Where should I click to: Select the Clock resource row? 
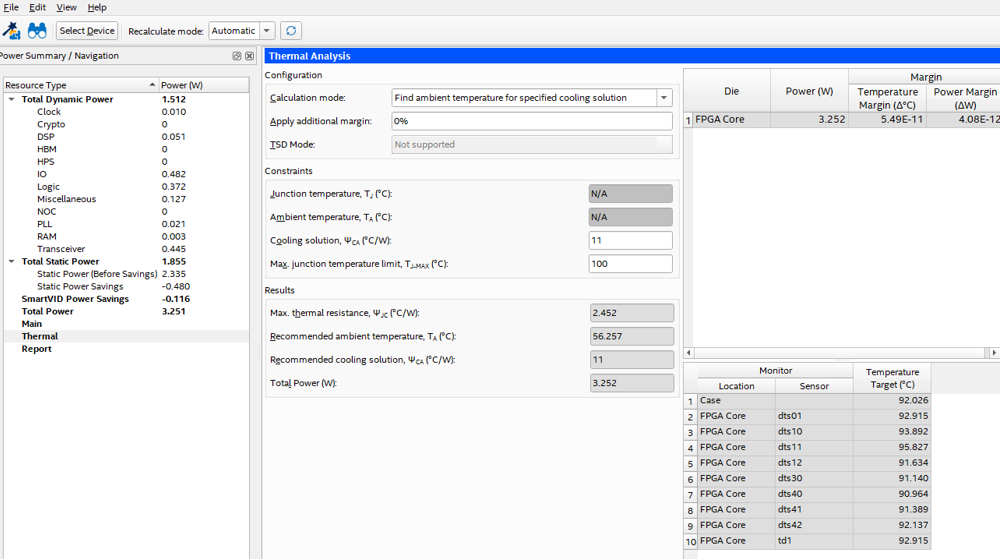pos(126,112)
